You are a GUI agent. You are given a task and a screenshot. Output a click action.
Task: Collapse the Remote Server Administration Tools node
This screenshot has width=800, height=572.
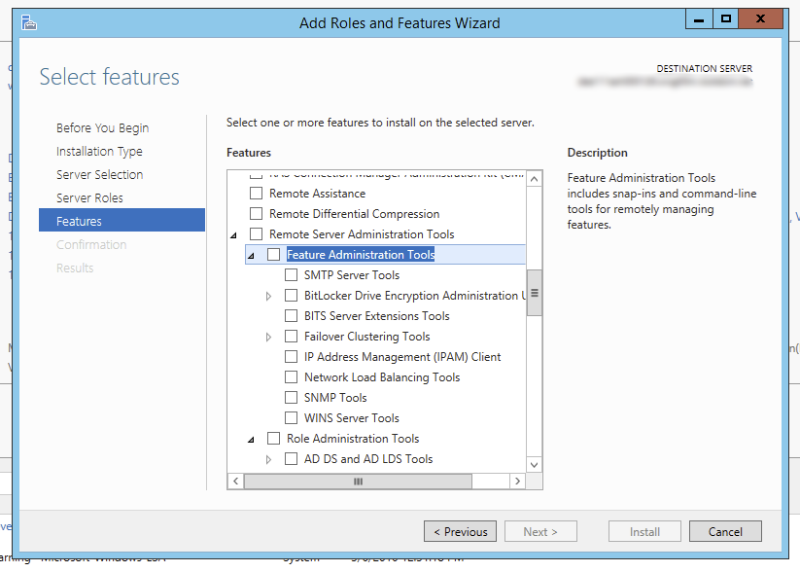pos(235,235)
